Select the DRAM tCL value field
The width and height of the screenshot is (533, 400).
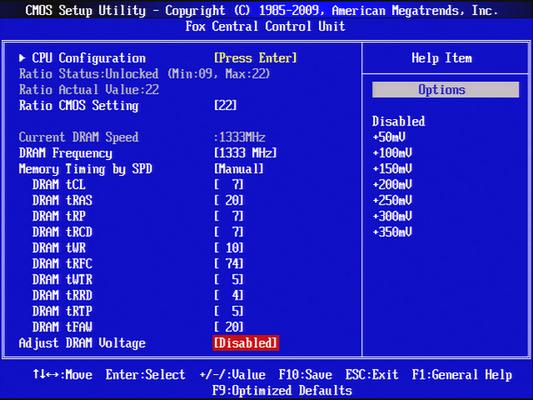pos(229,185)
